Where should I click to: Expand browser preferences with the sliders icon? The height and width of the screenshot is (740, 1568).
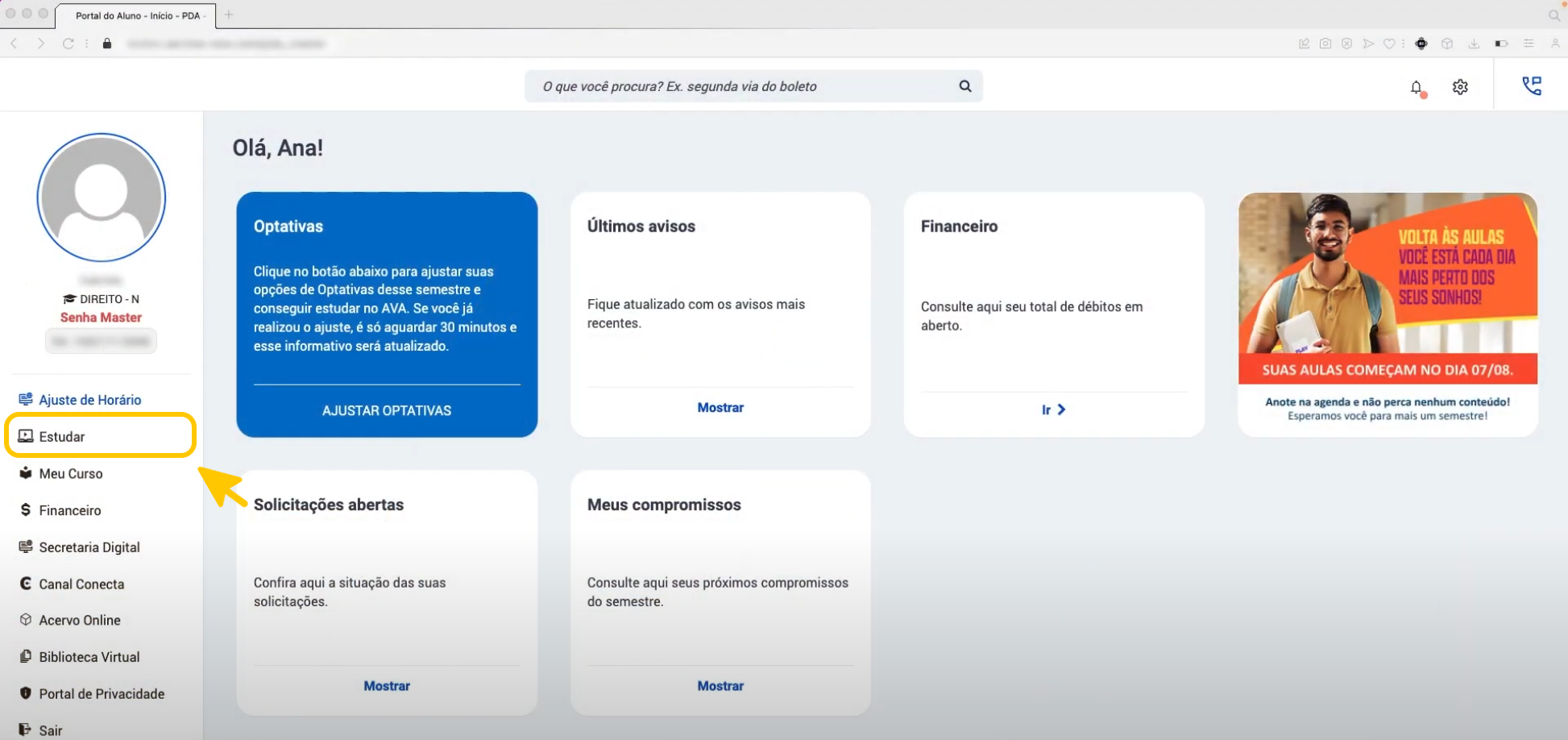1529,44
